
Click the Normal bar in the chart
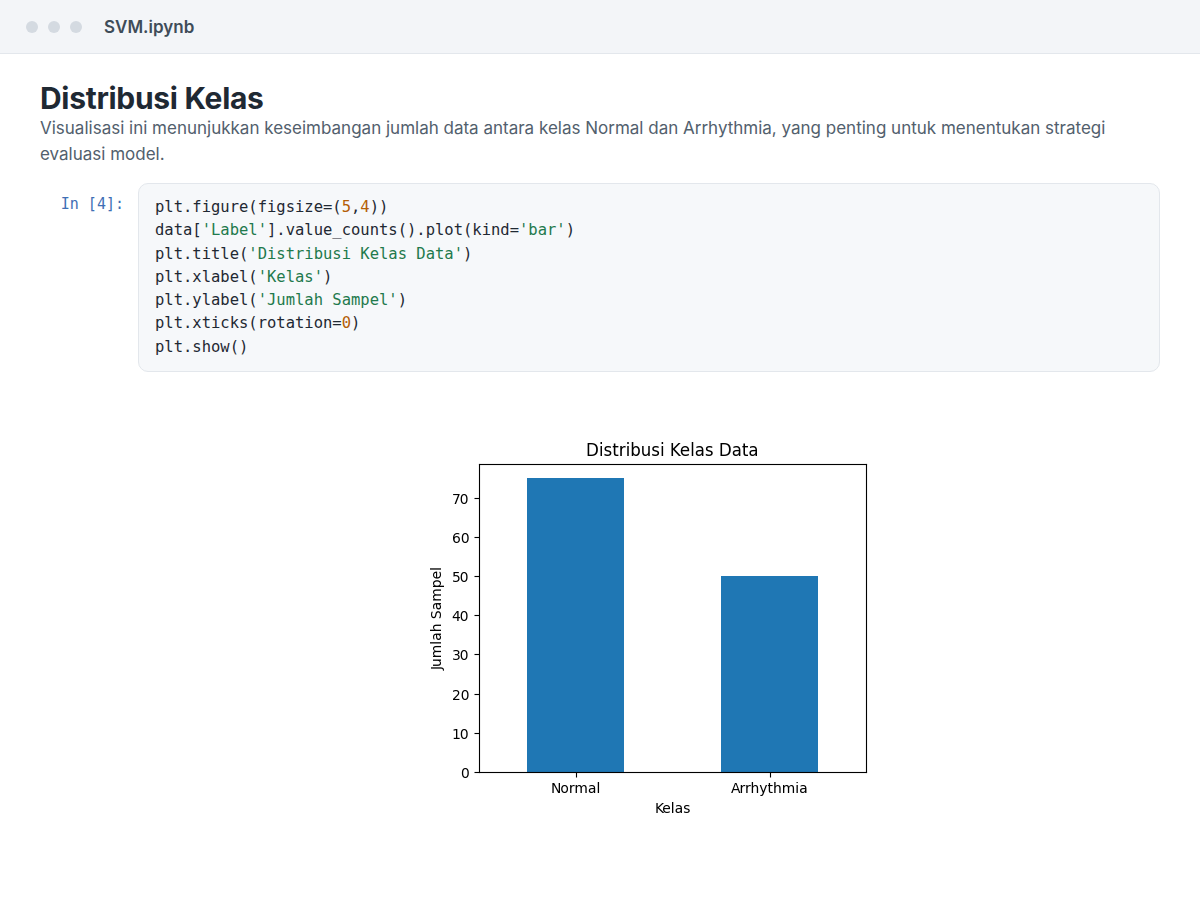point(575,625)
